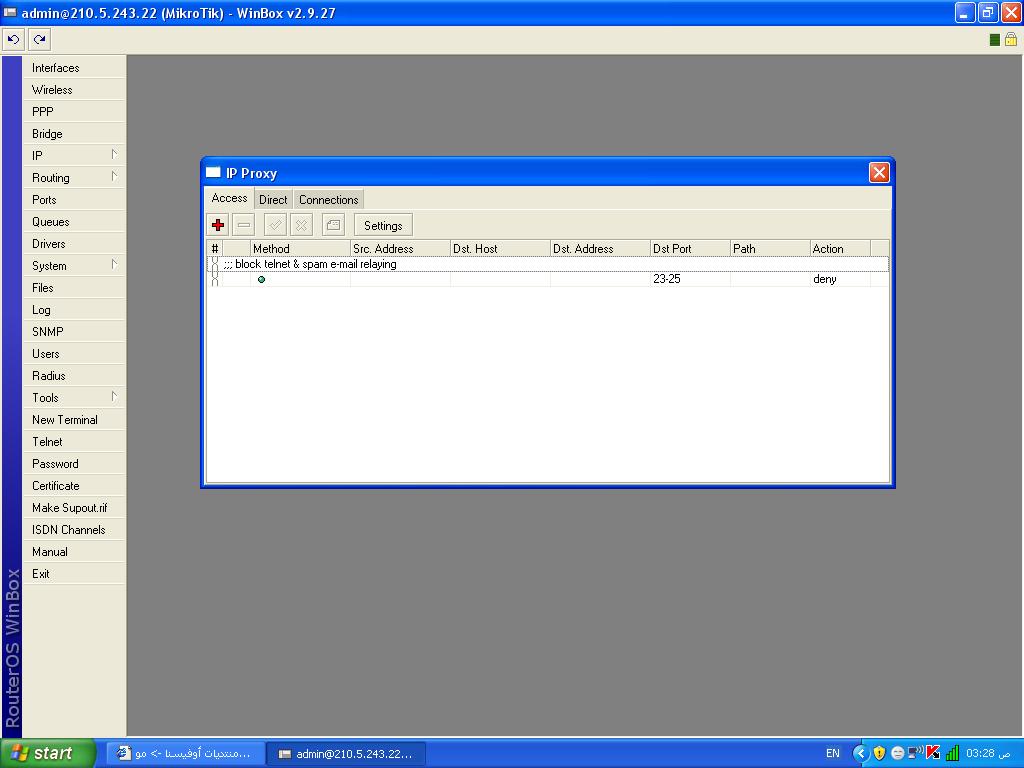Viewport: 1024px width, 768px height.
Task: Open Settings in IP Proxy
Action: pyautogui.click(x=383, y=225)
